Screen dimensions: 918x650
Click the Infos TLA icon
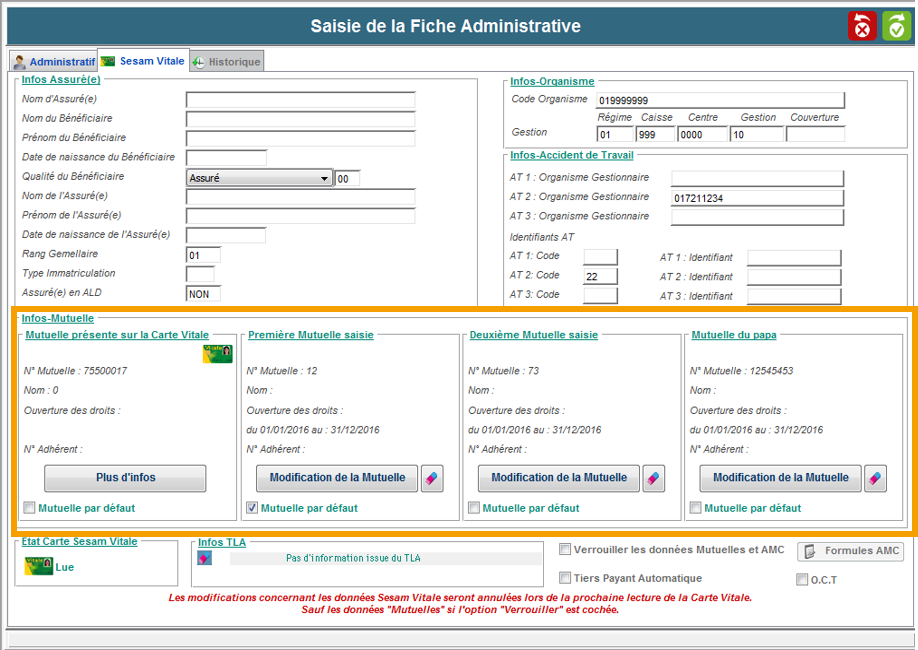coord(205,559)
